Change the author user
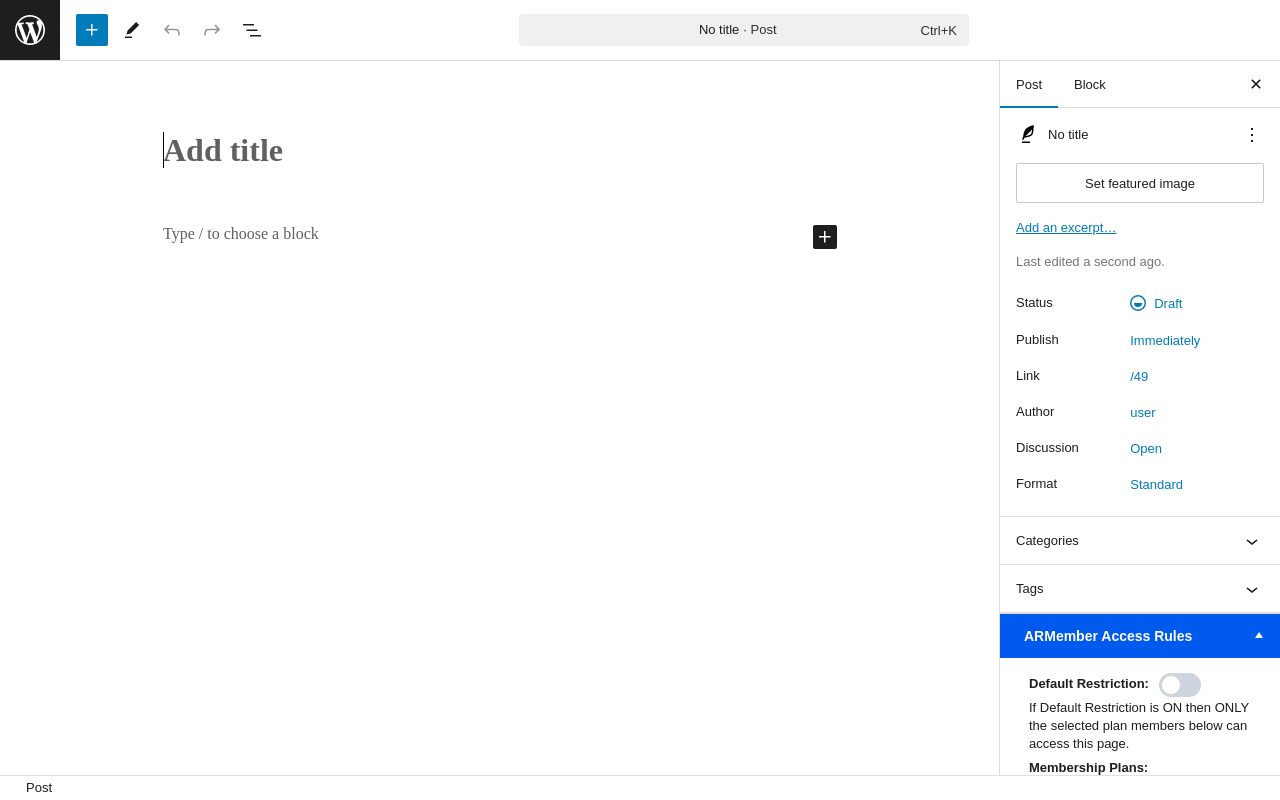This screenshot has width=1280, height=800. click(1143, 412)
